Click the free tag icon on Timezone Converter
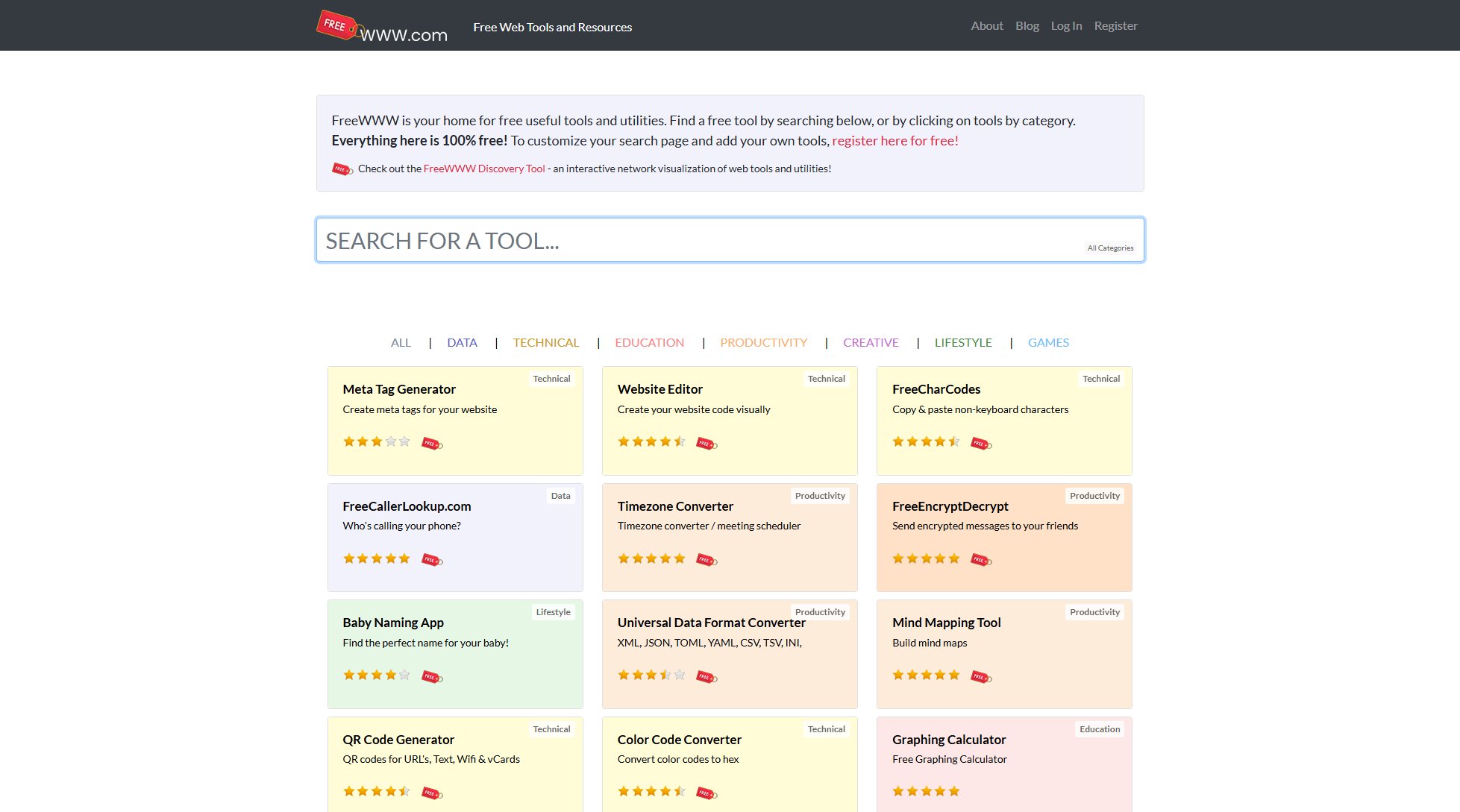 click(x=706, y=560)
